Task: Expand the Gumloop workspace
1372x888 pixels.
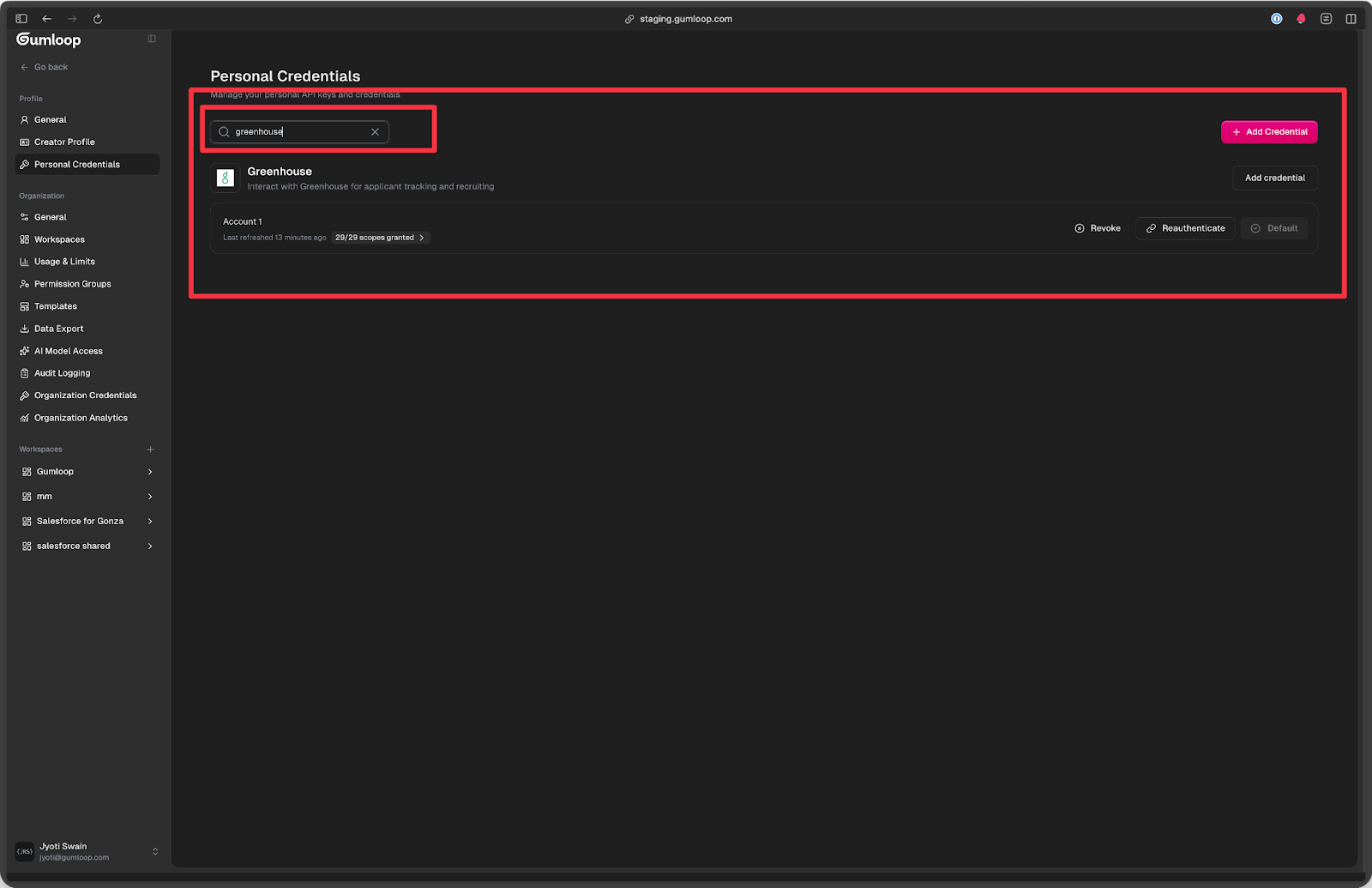Action: [x=150, y=472]
